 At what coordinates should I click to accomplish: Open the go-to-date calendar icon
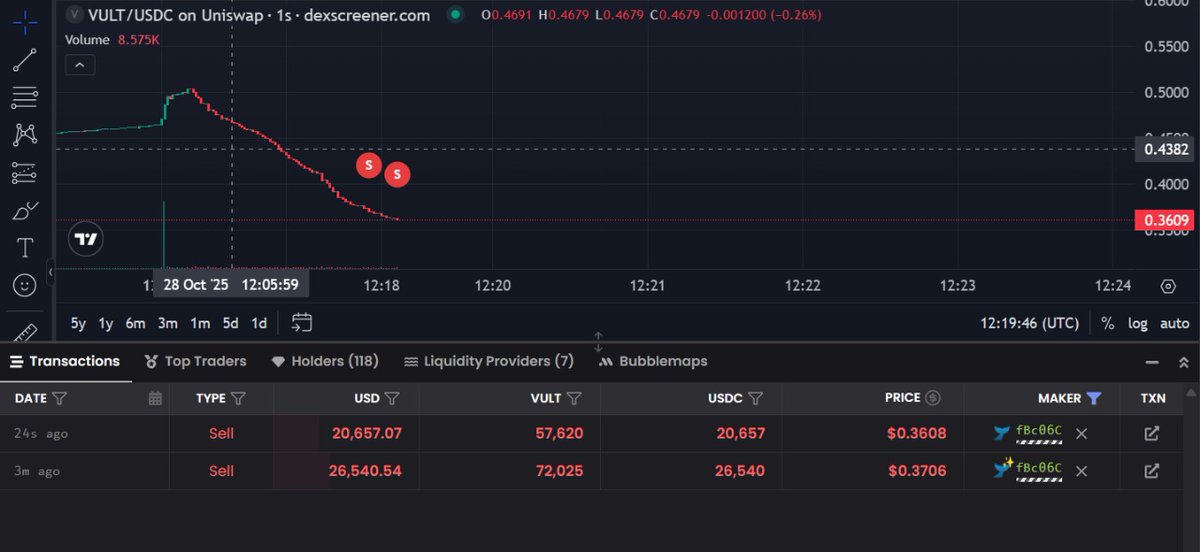pos(302,323)
